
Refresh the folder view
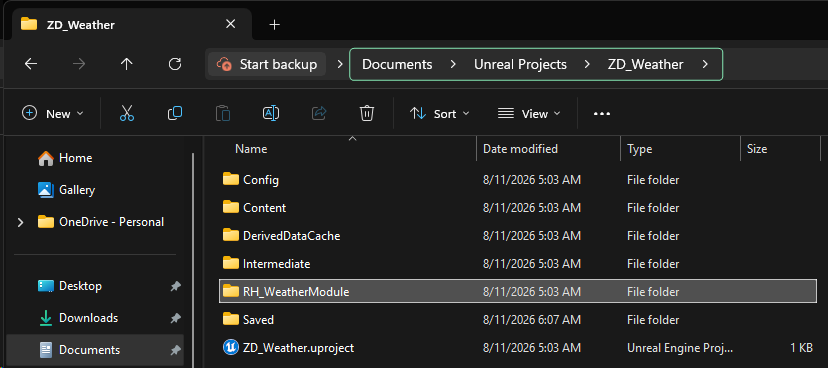click(x=175, y=64)
